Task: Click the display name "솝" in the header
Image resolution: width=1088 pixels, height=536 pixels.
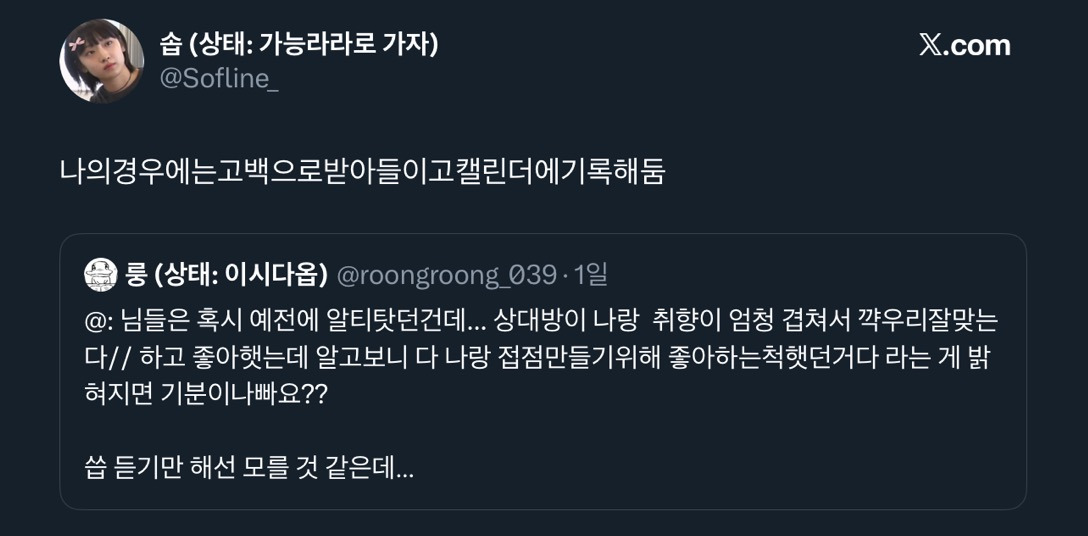Action: (171, 44)
